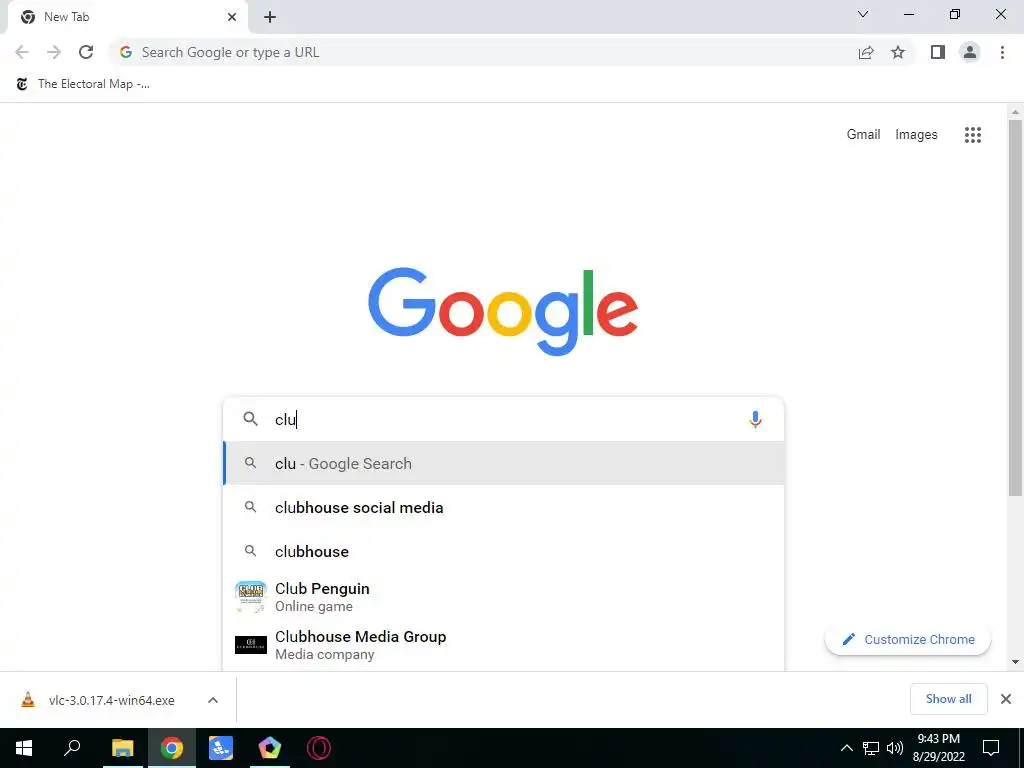
Task: Open The Electoral Map bookmark
Action: tap(84, 84)
